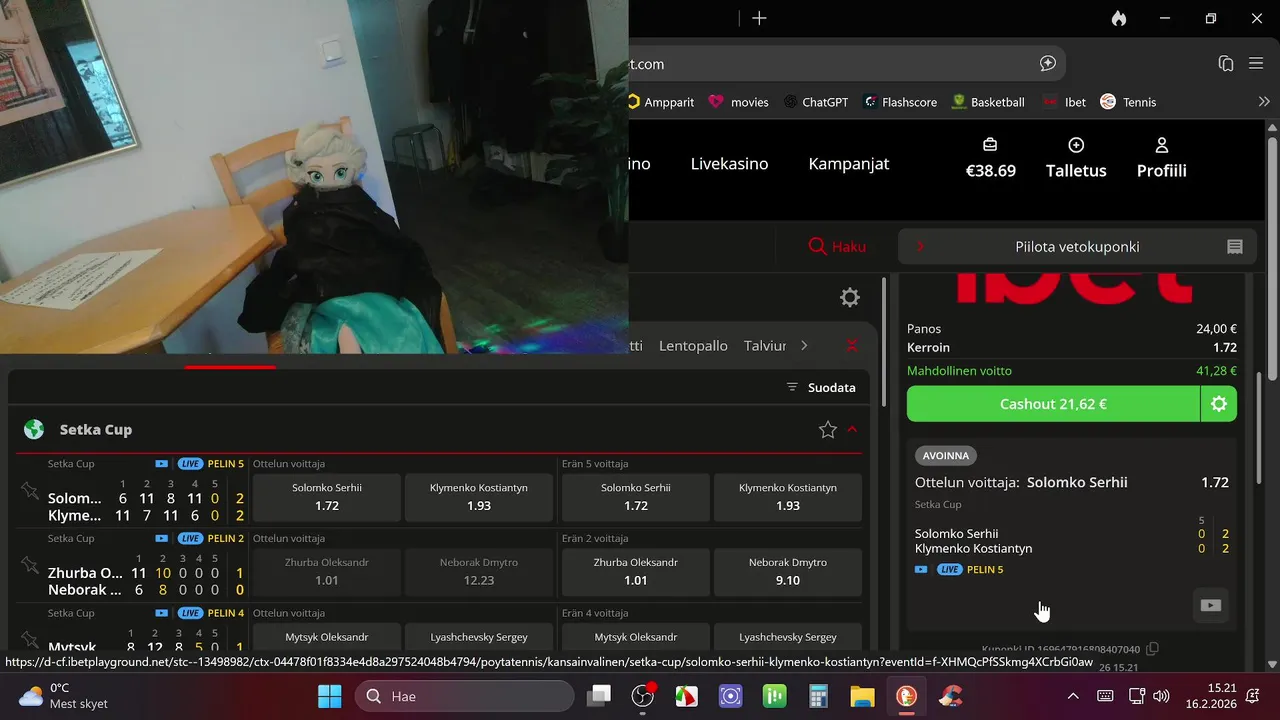Show hidden system tray icons
The height and width of the screenshot is (720, 1280).
tap(1073, 696)
